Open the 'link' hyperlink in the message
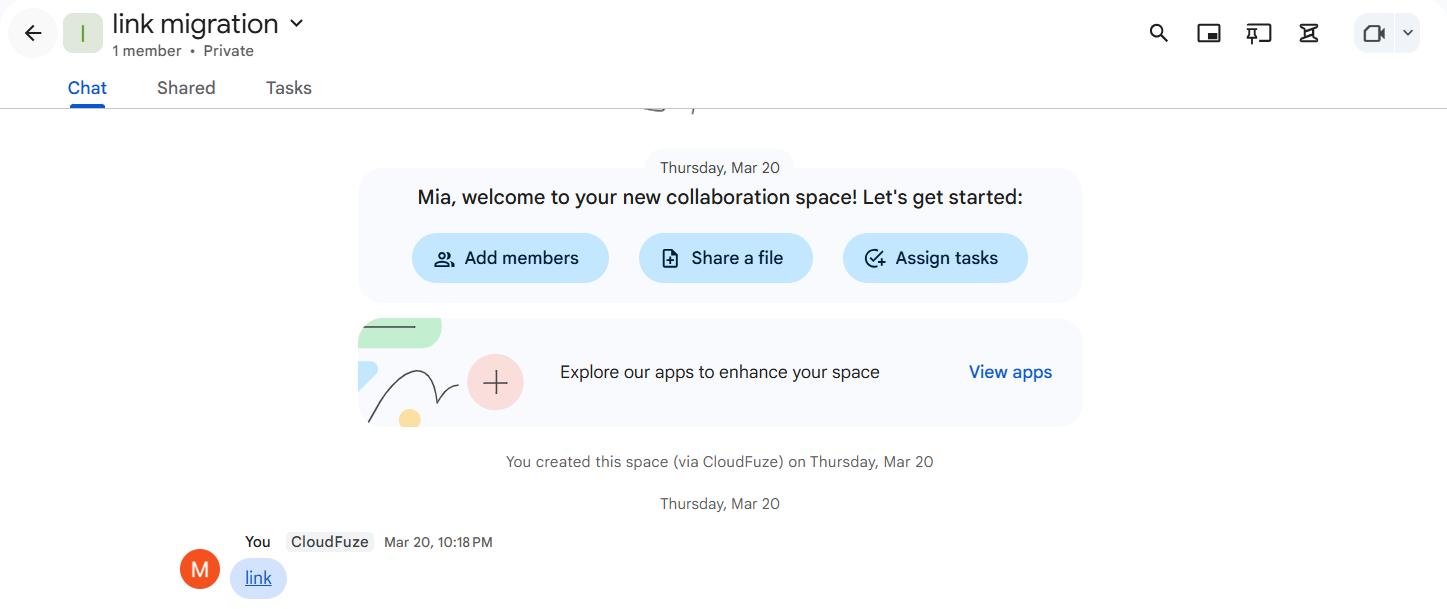This screenshot has height=609, width=1447. click(x=258, y=578)
